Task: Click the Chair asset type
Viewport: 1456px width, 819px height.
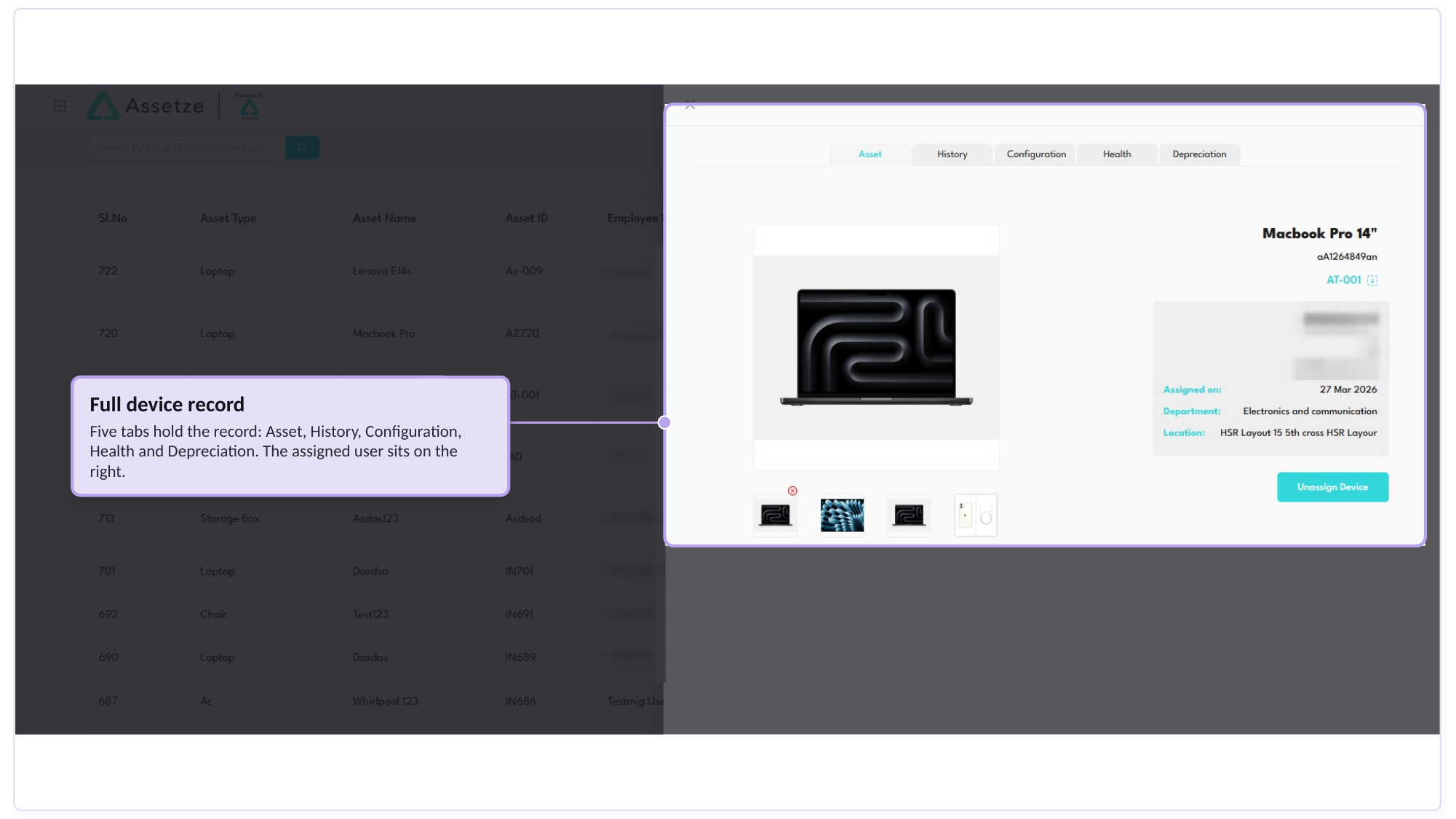Action: [x=214, y=614]
